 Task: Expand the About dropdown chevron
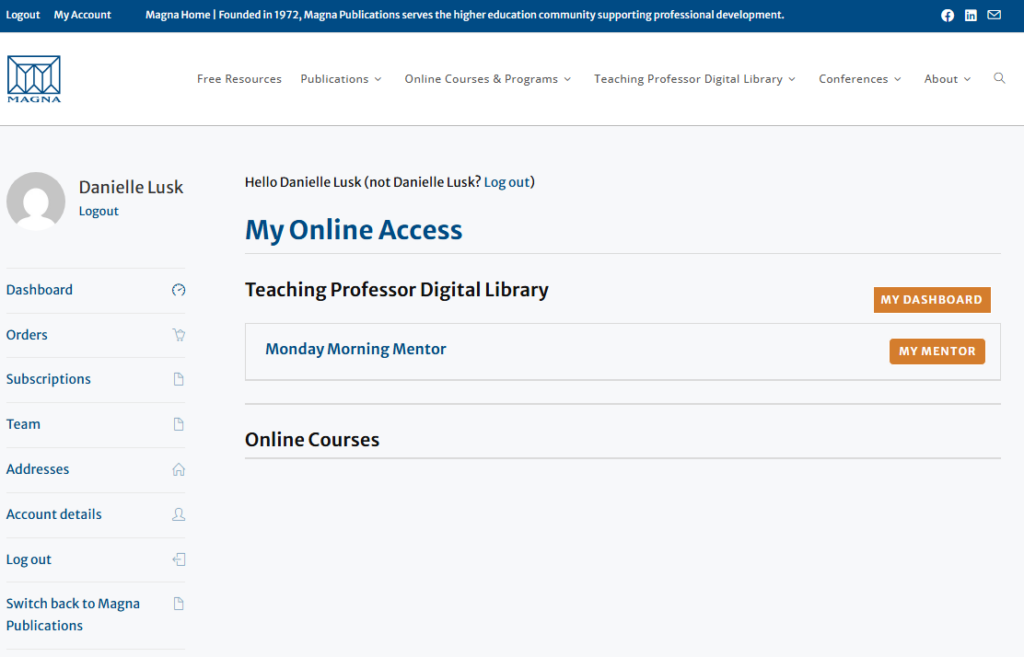967,79
